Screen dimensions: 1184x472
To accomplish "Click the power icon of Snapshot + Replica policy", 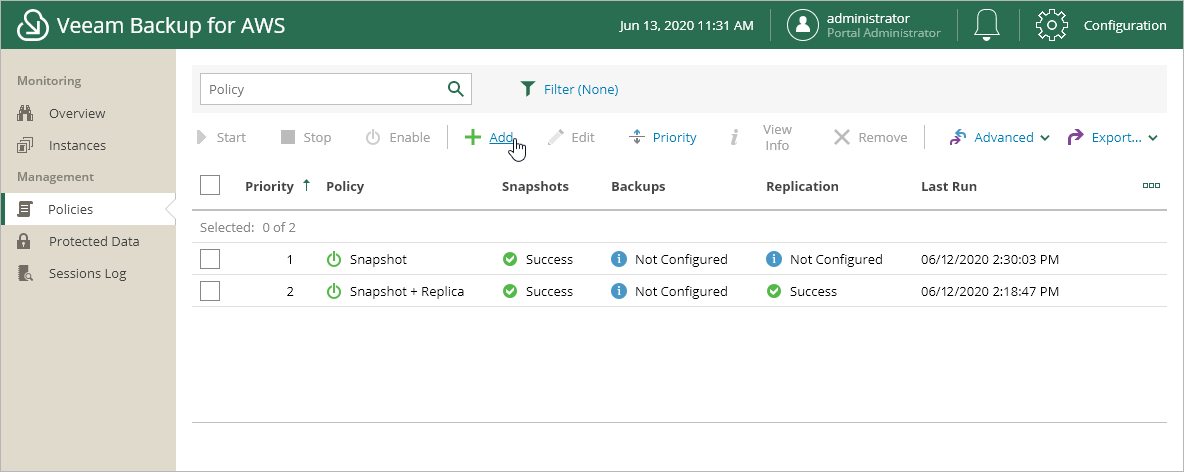I will pyautogui.click(x=334, y=292).
